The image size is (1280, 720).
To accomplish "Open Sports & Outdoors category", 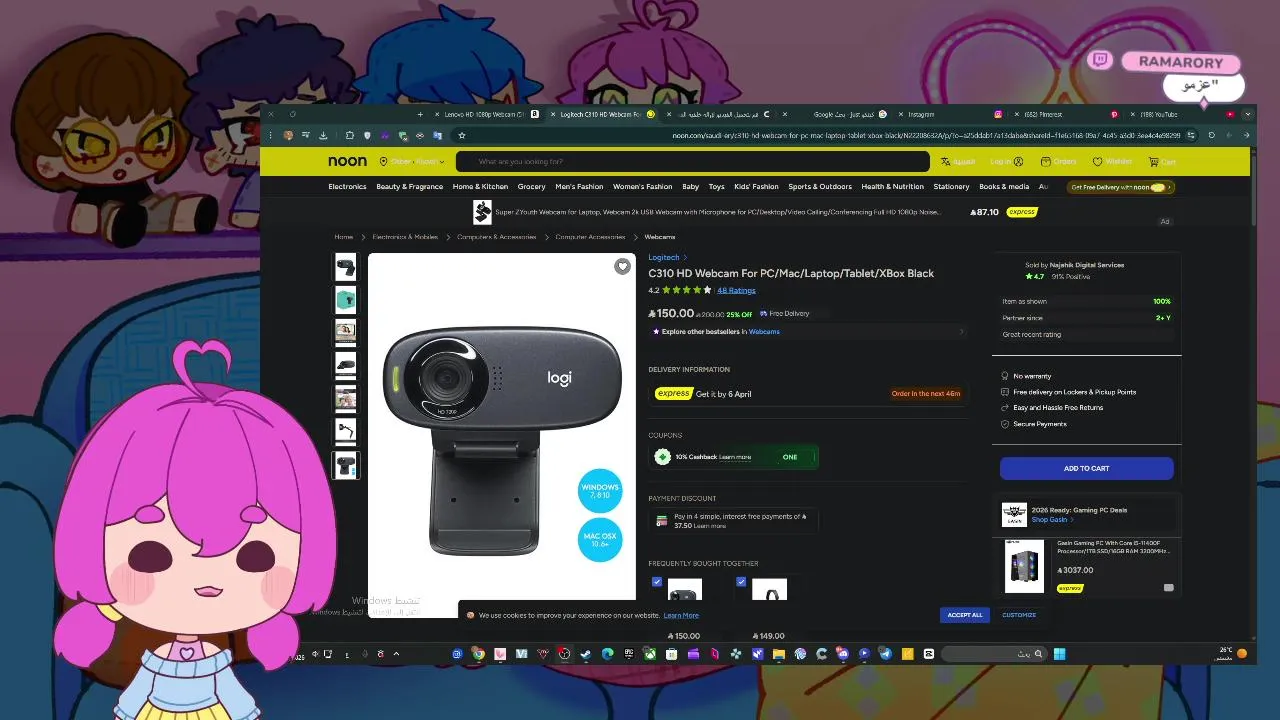I will click(819, 187).
